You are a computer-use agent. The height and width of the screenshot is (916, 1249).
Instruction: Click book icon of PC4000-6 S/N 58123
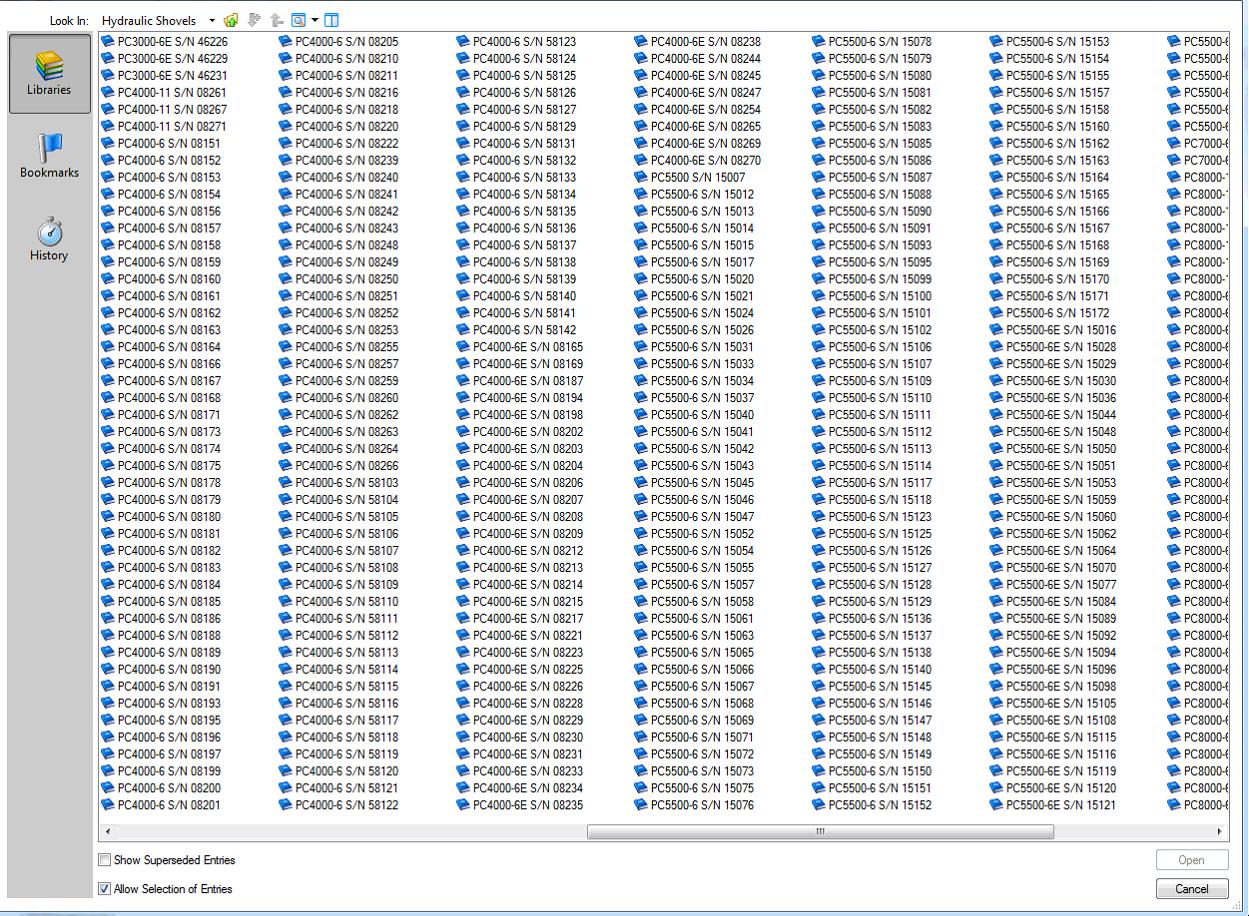coord(464,42)
